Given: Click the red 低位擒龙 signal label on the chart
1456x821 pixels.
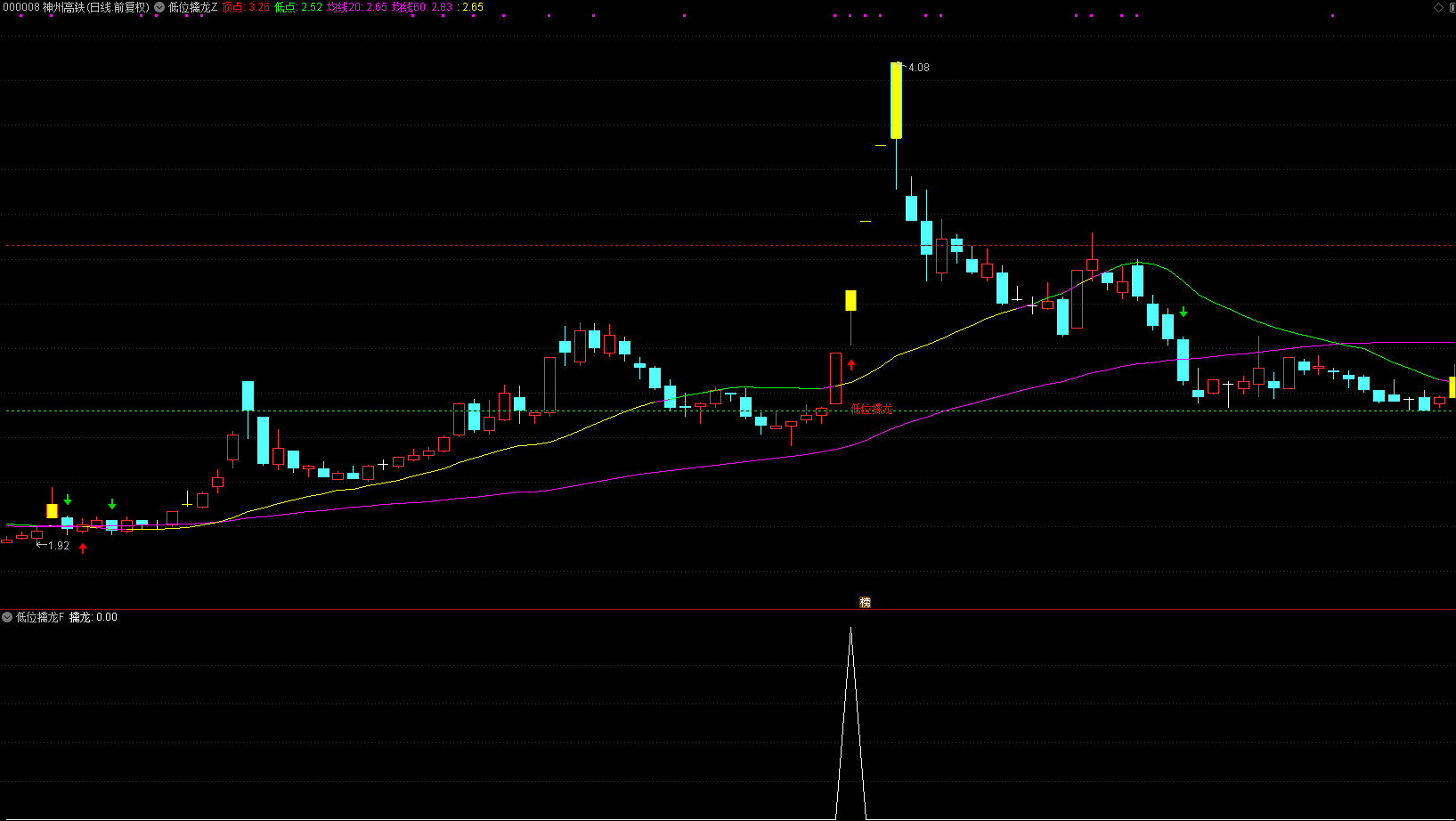Looking at the screenshot, I should (871, 410).
